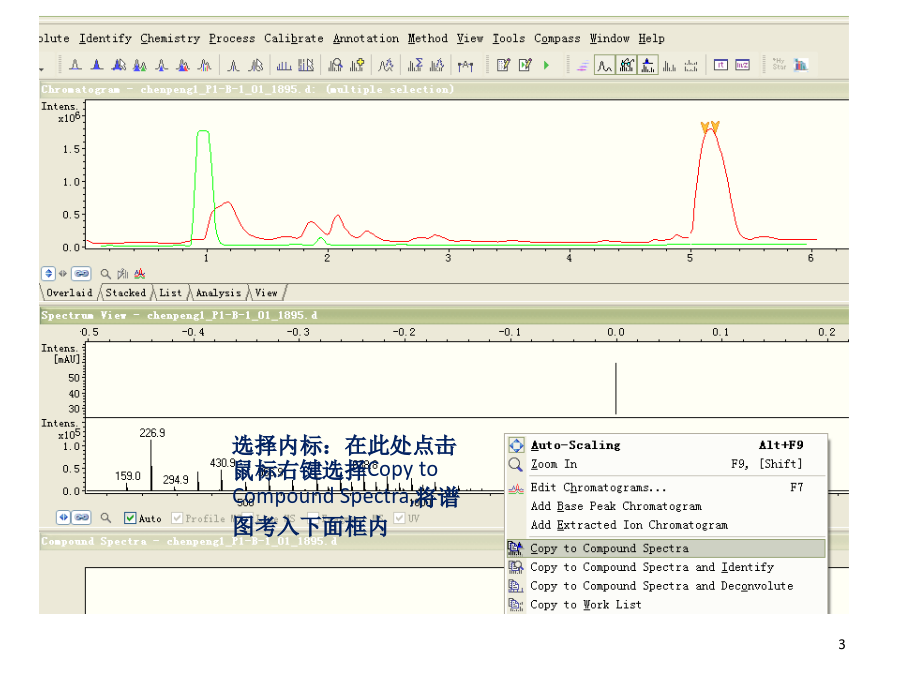Viewport: 900px width, 675px height.
Task: Open the Chemistry menu
Action: point(170,38)
